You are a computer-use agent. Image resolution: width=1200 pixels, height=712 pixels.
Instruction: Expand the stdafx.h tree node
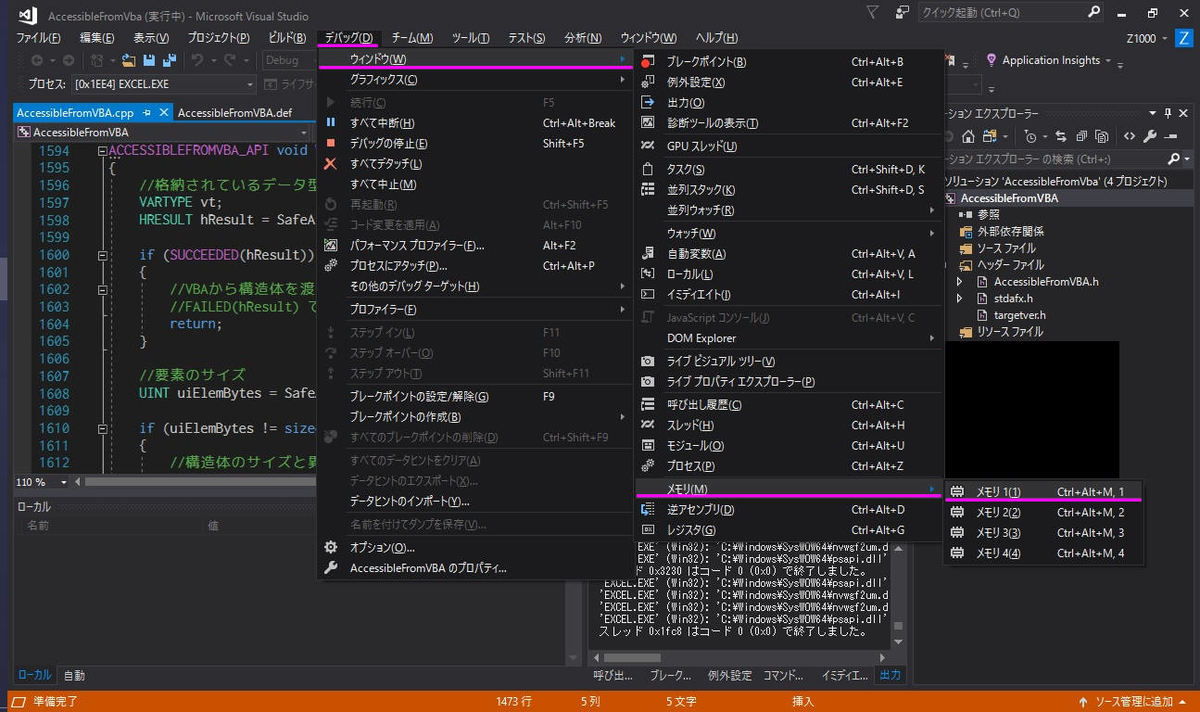click(960, 298)
